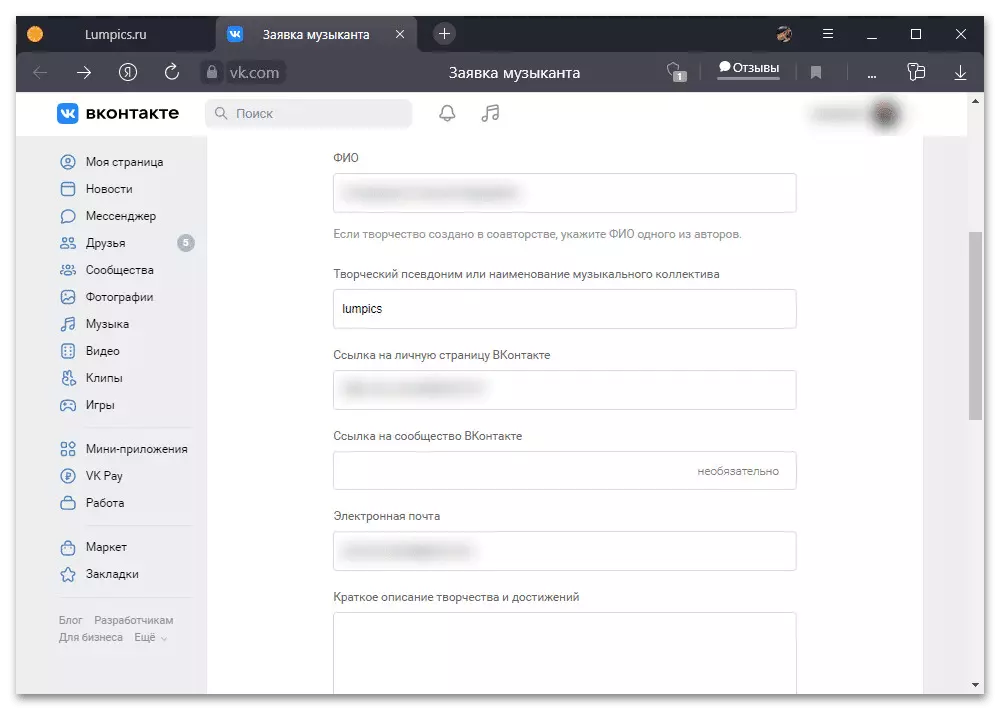Bookmark page with the bookmark icon
This screenshot has height=710, width=1000.
point(816,73)
